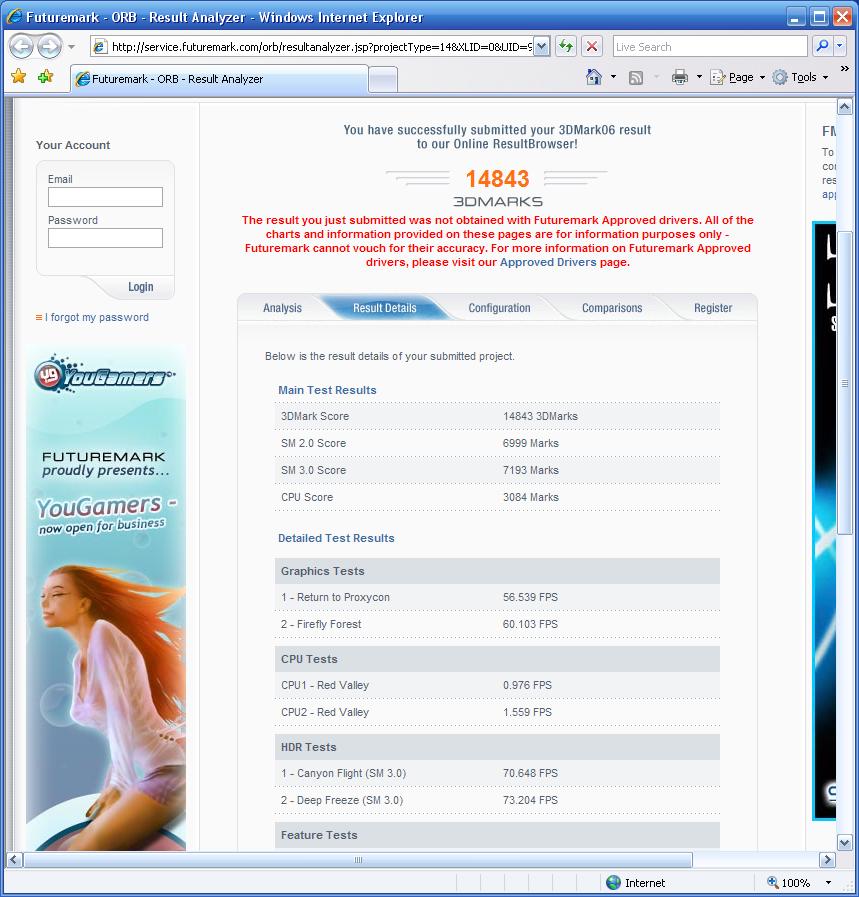
Task: Click the 'Detailed Test Results' heading
Action: pyautogui.click(x=336, y=538)
